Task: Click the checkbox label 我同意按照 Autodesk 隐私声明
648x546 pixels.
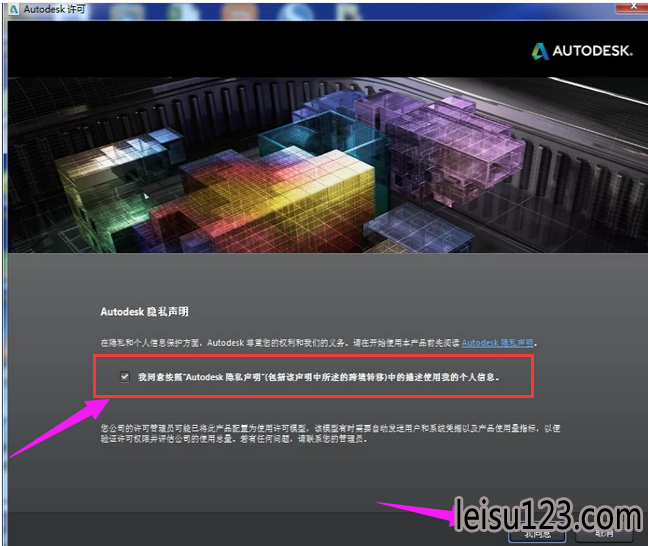Action: tap(318, 377)
